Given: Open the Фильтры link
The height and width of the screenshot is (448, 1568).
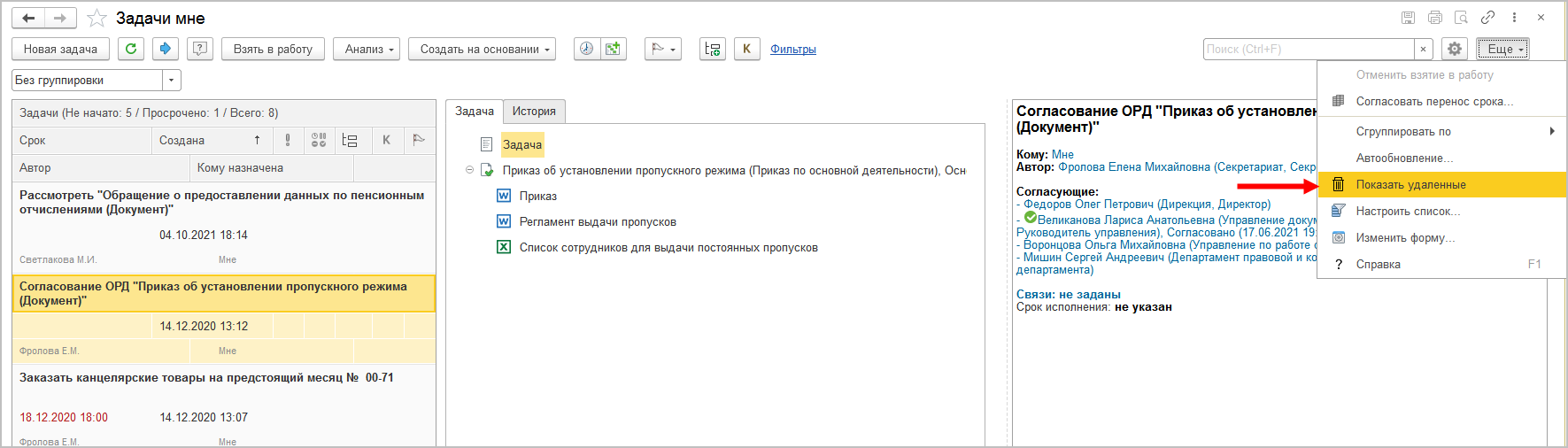Looking at the screenshot, I should (792, 50).
